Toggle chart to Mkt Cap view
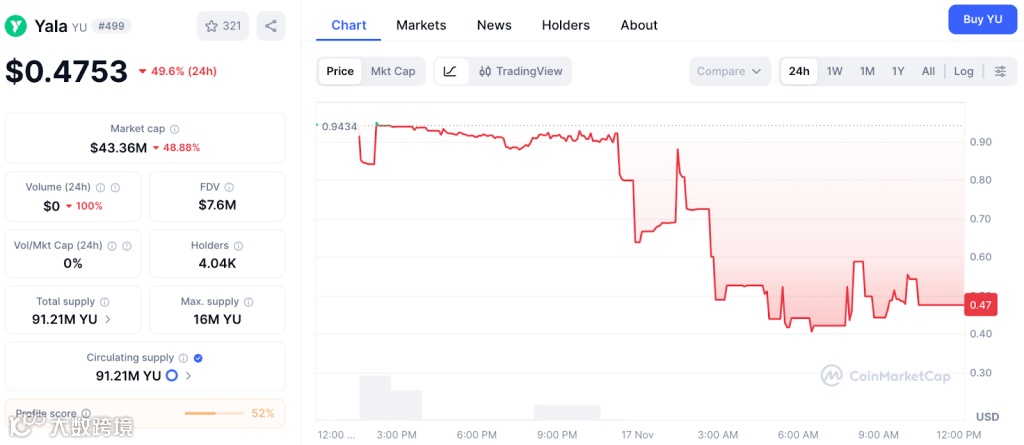The width and height of the screenshot is (1024, 445). (x=393, y=71)
